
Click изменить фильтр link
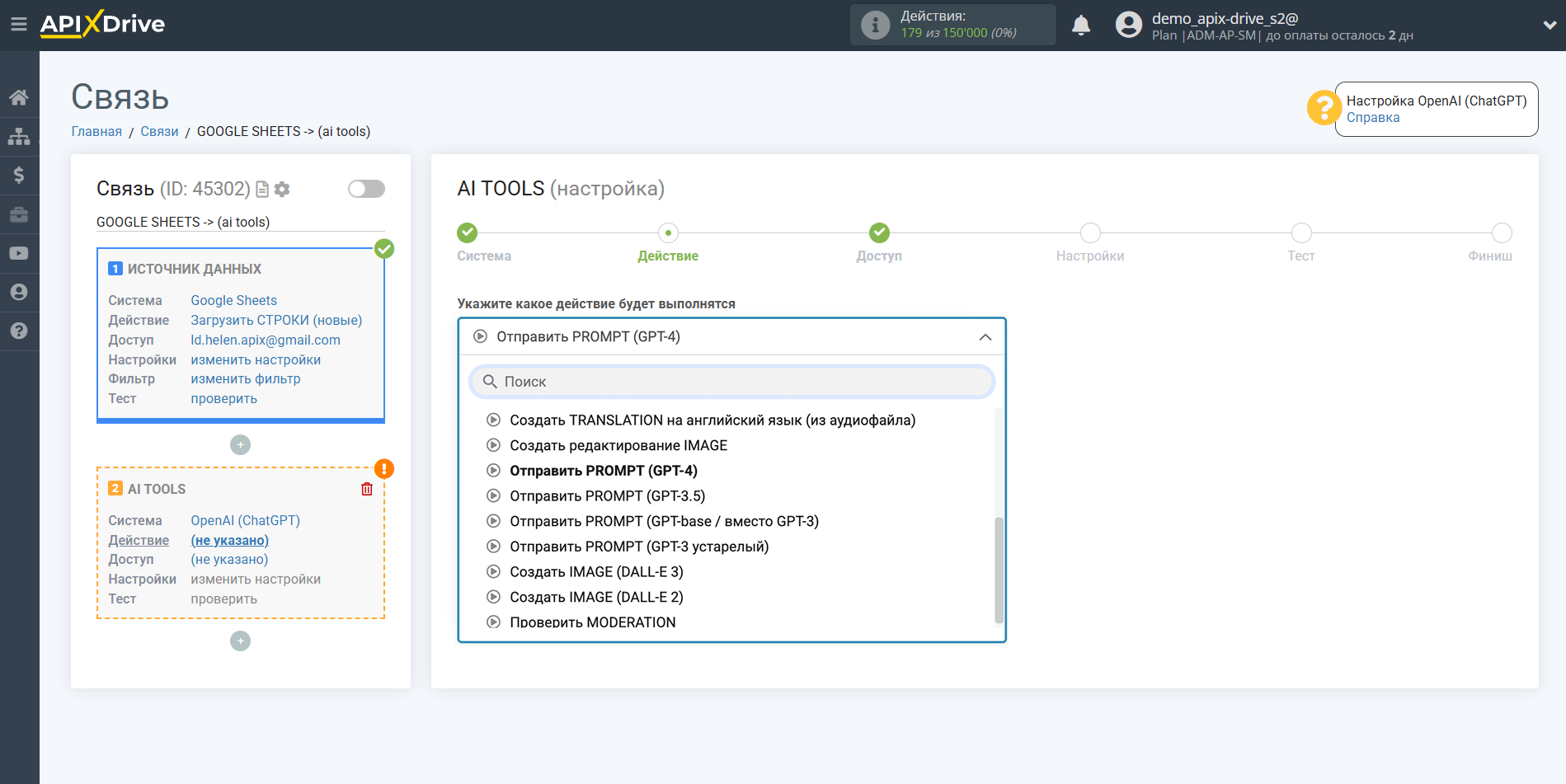pos(246,379)
